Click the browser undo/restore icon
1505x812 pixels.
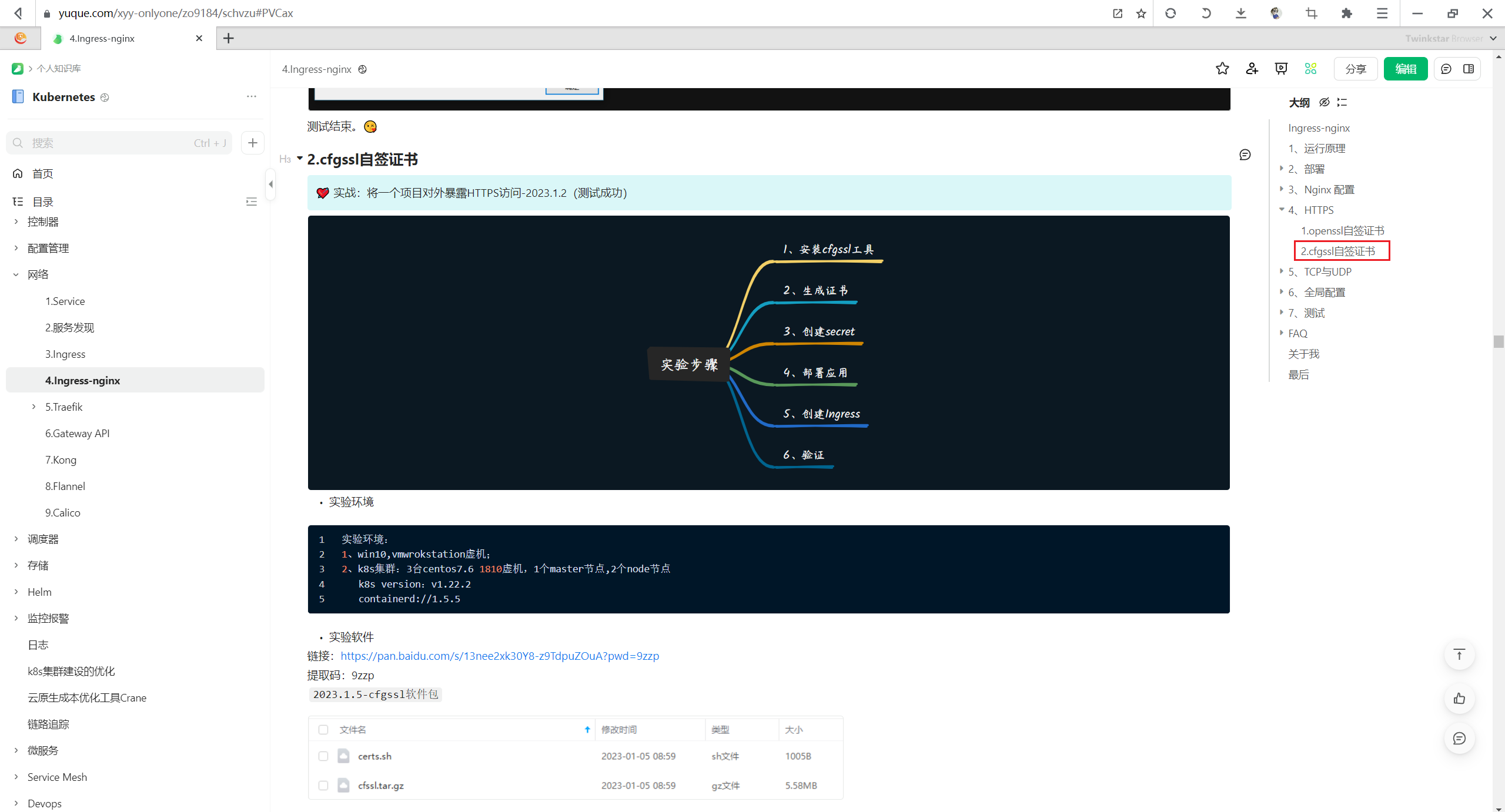point(1206,13)
